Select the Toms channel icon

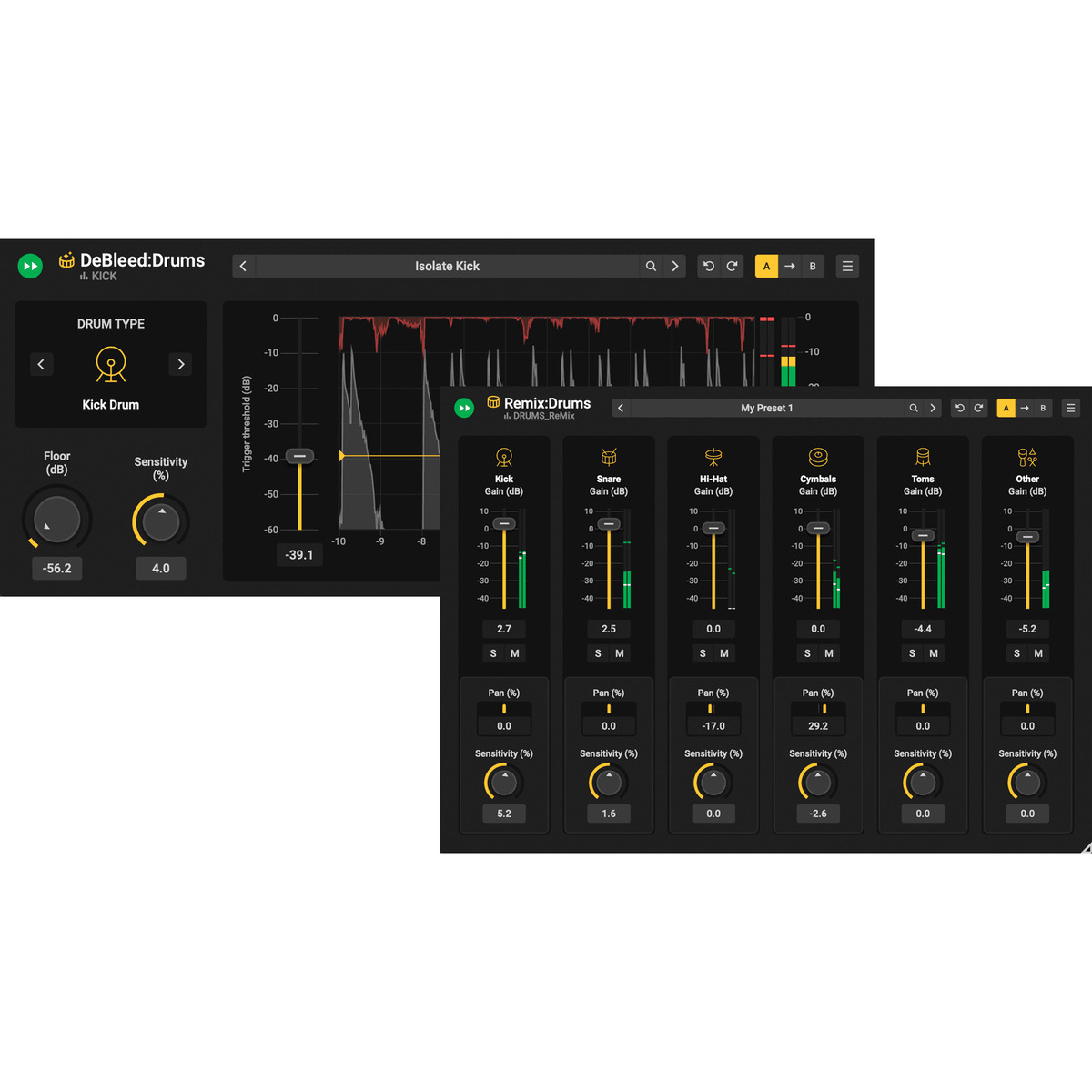click(922, 458)
